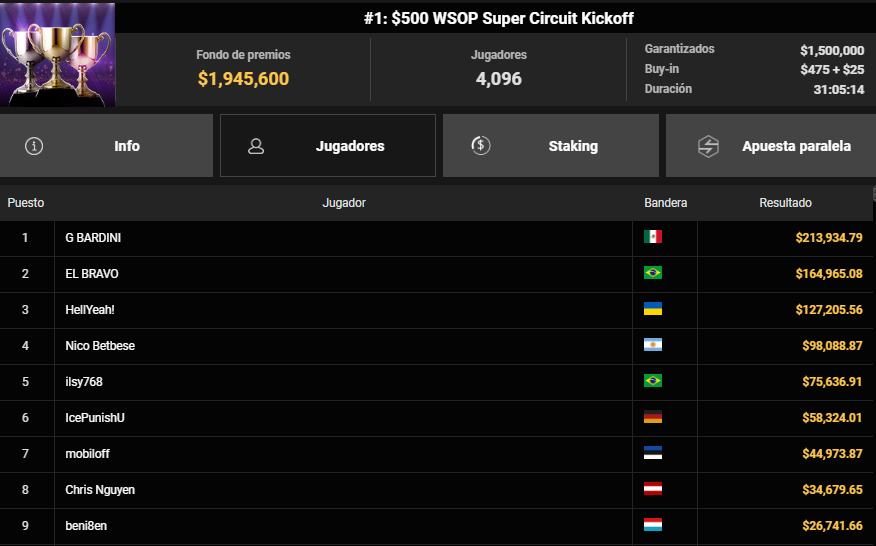Select player Chris Nguyen
Viewport: 876px width, 546px height.
click(x=100, y=489)
